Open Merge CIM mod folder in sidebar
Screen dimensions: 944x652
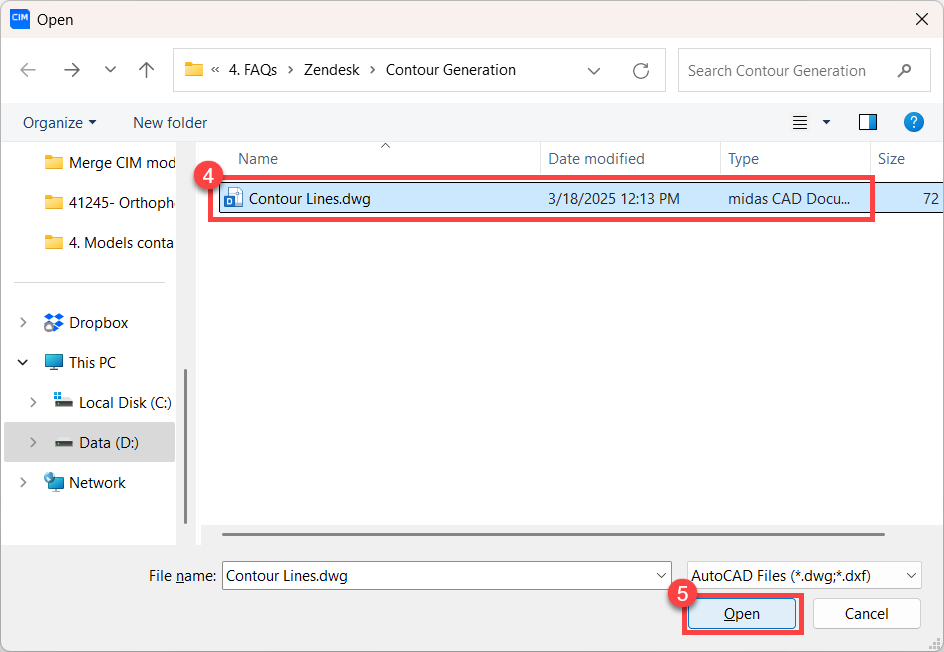pos(109,163)
